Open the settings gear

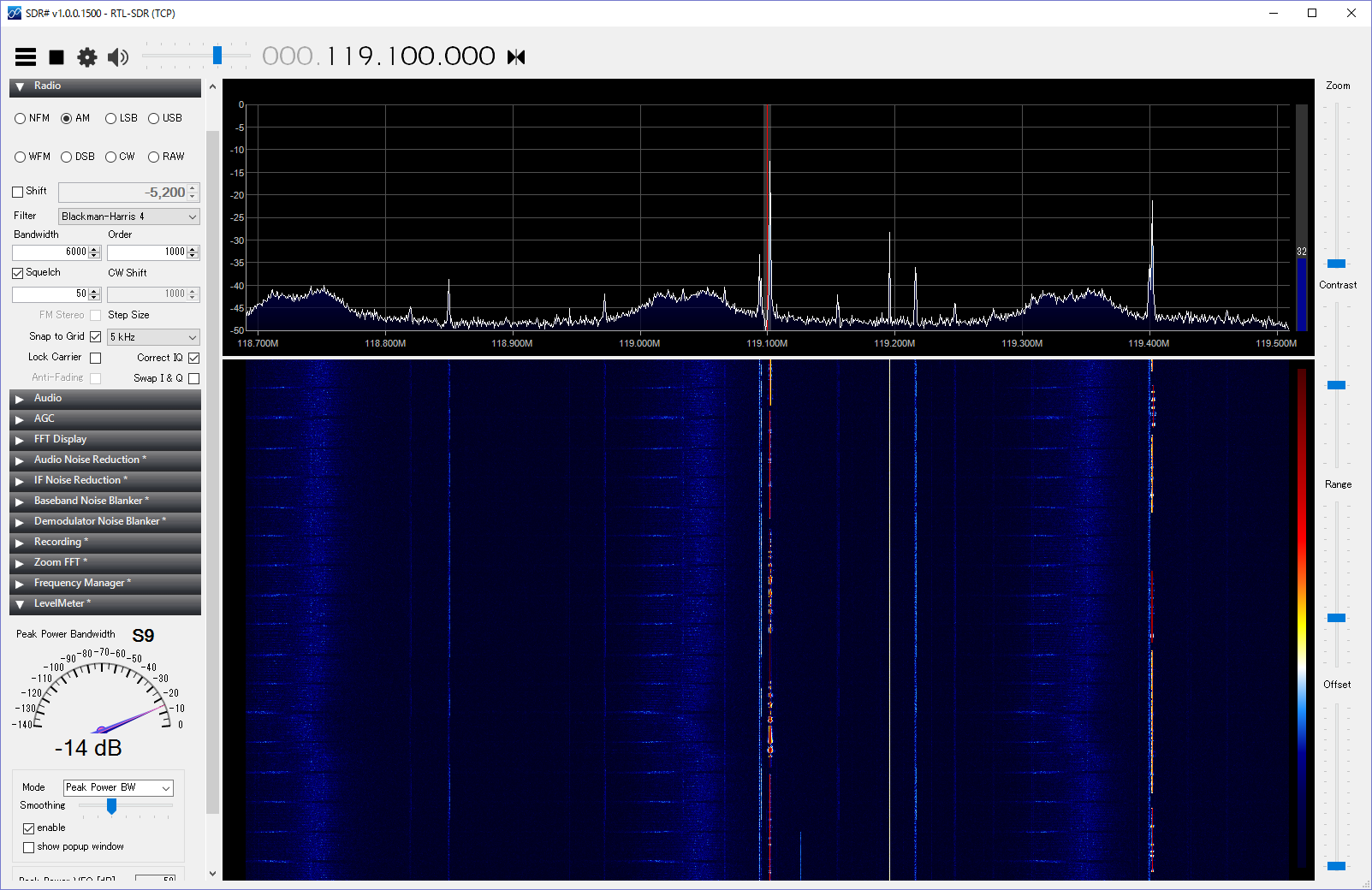(x=86, y=56)
